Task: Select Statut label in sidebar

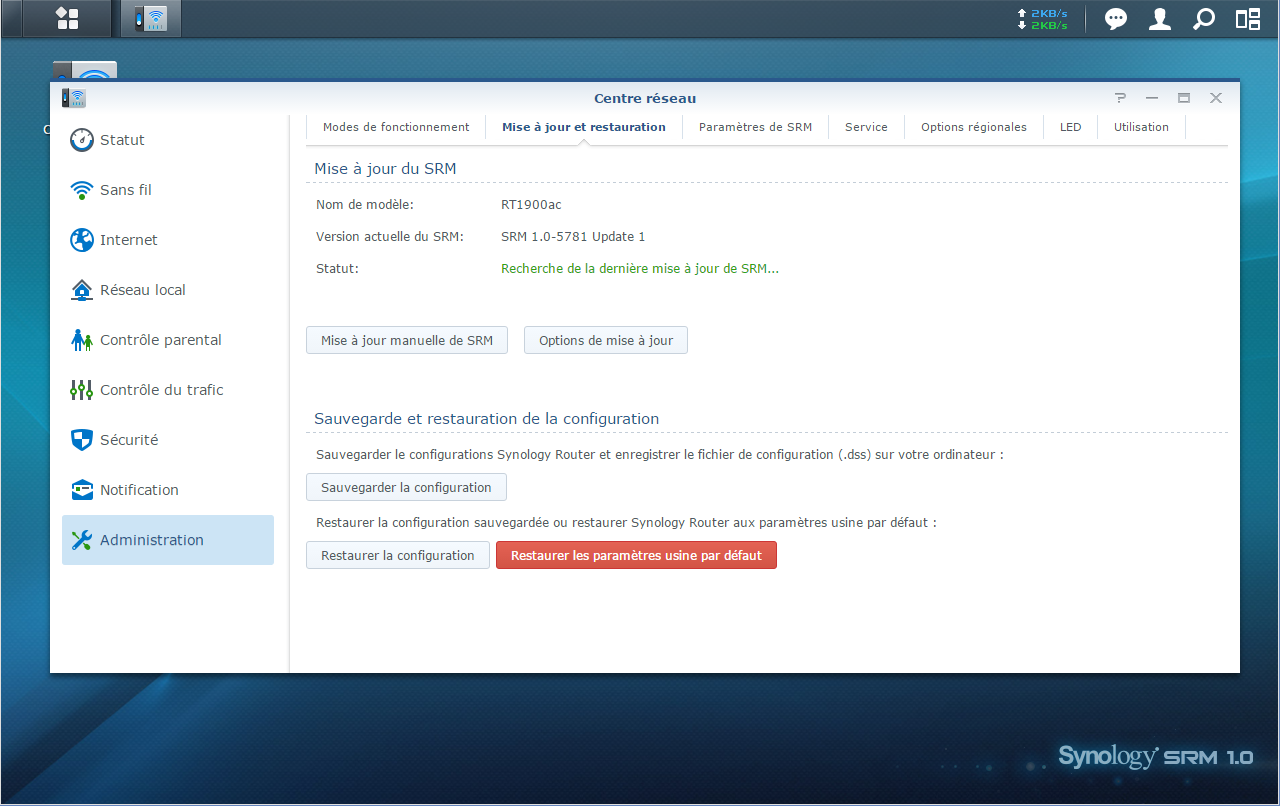Action: coord(122,140)
